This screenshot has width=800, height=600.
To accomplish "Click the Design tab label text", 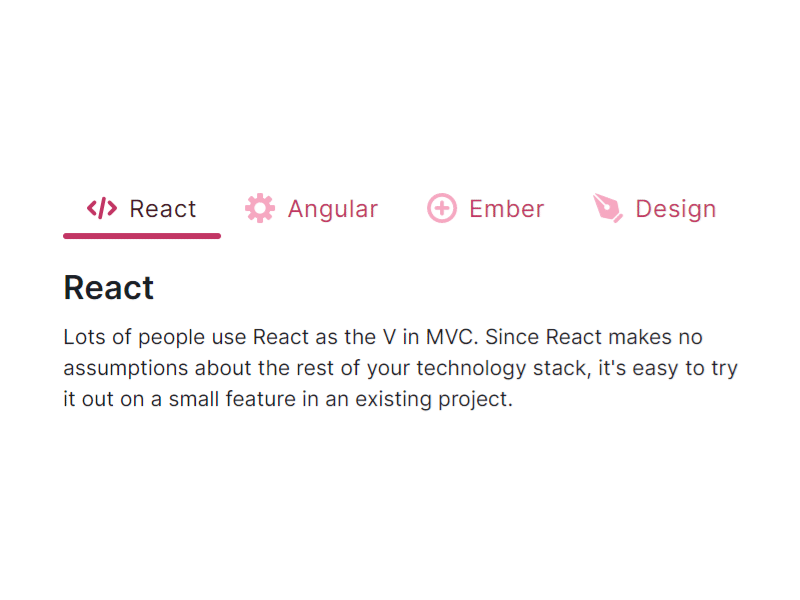I will pyautogui.click(x=676, y=208).
